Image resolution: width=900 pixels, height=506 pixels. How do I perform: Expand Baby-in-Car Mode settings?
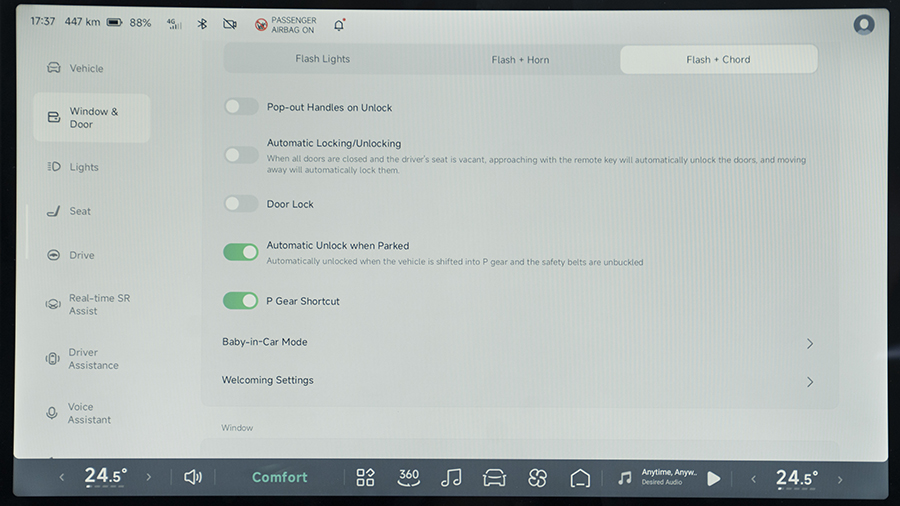[x=517, y=343]
